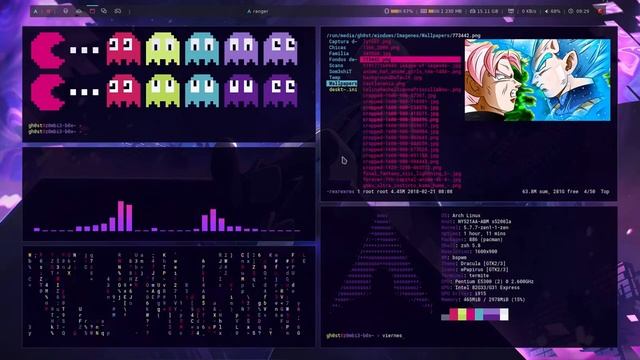Click the battery percentage indicator in bar

coord(399,11)
